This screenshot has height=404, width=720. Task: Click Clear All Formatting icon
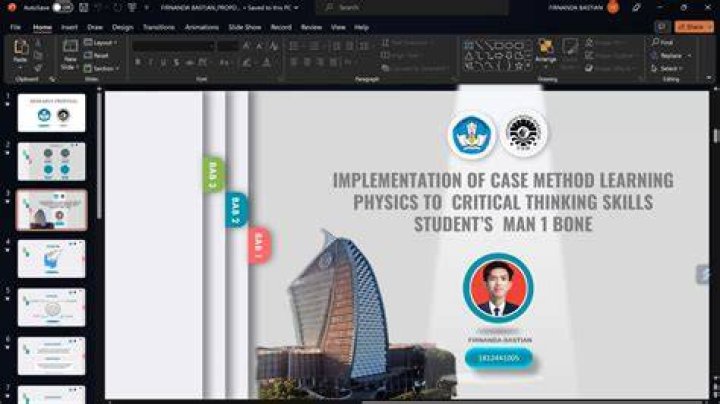point(274,46)
